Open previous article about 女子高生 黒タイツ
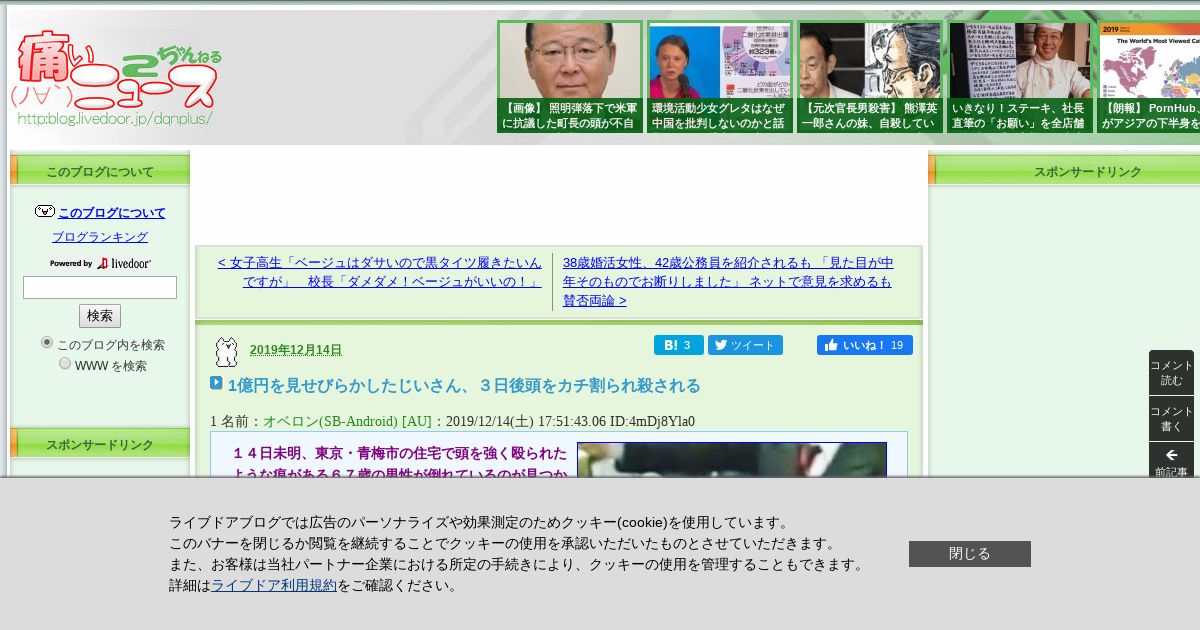Screen dimensions: 1200x630 [379, 272]
